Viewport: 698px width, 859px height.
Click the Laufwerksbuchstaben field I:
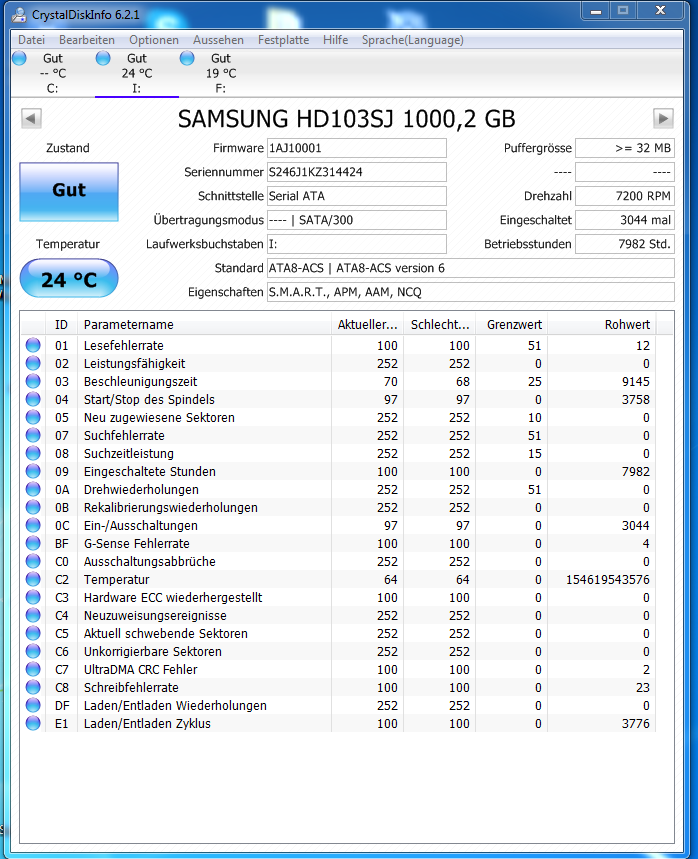[357, 244]
